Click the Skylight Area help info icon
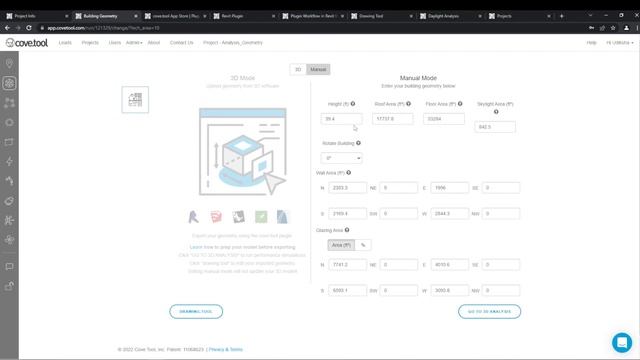 coord(496,112)
